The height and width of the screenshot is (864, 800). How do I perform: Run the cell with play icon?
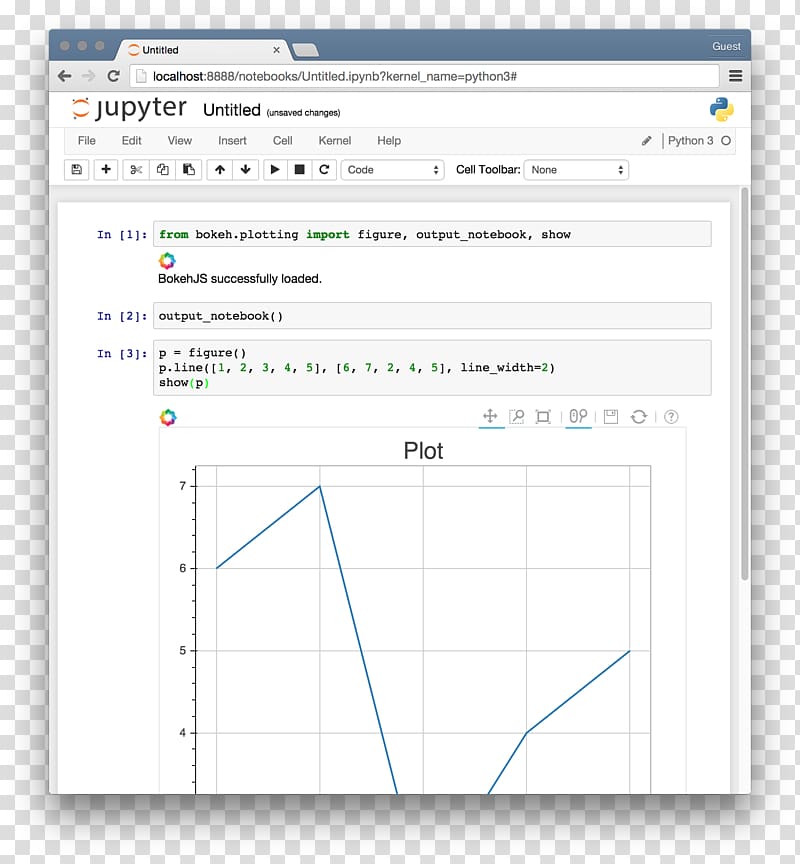275,170
